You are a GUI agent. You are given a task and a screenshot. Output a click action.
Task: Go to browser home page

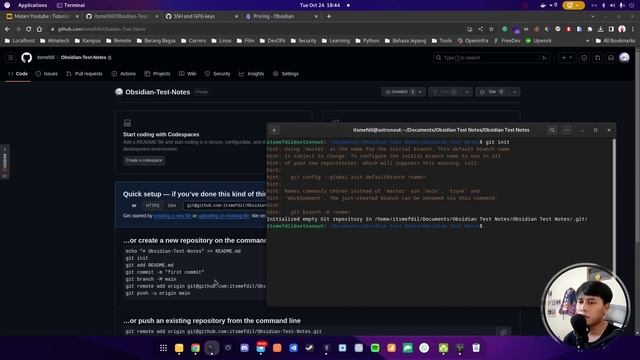click(39, 29)
